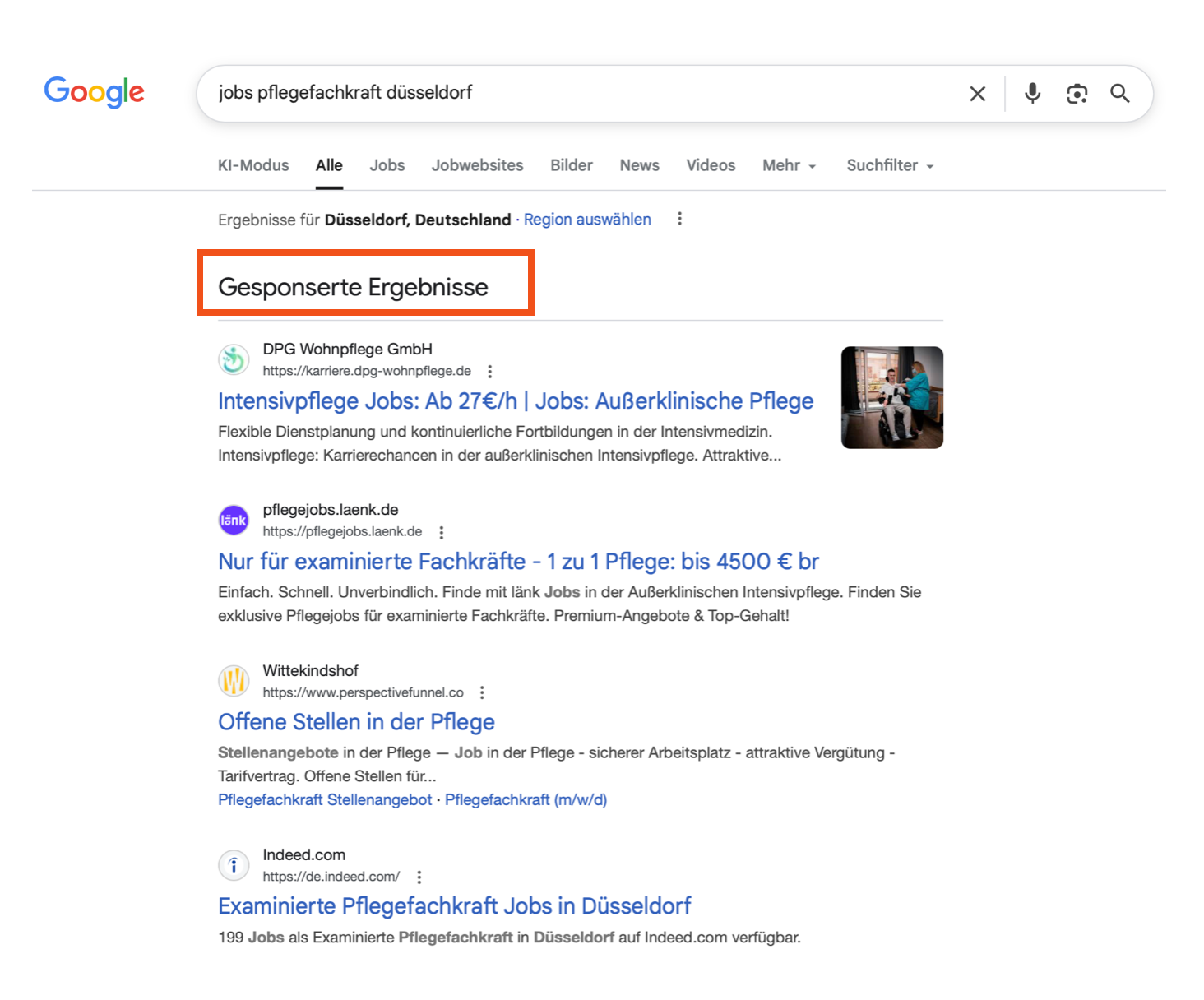This screenshot has height=1000, width=1204.
Task: Open three-dot menu for DPG Wohnpflege ad
Action: tap(490, 371)
